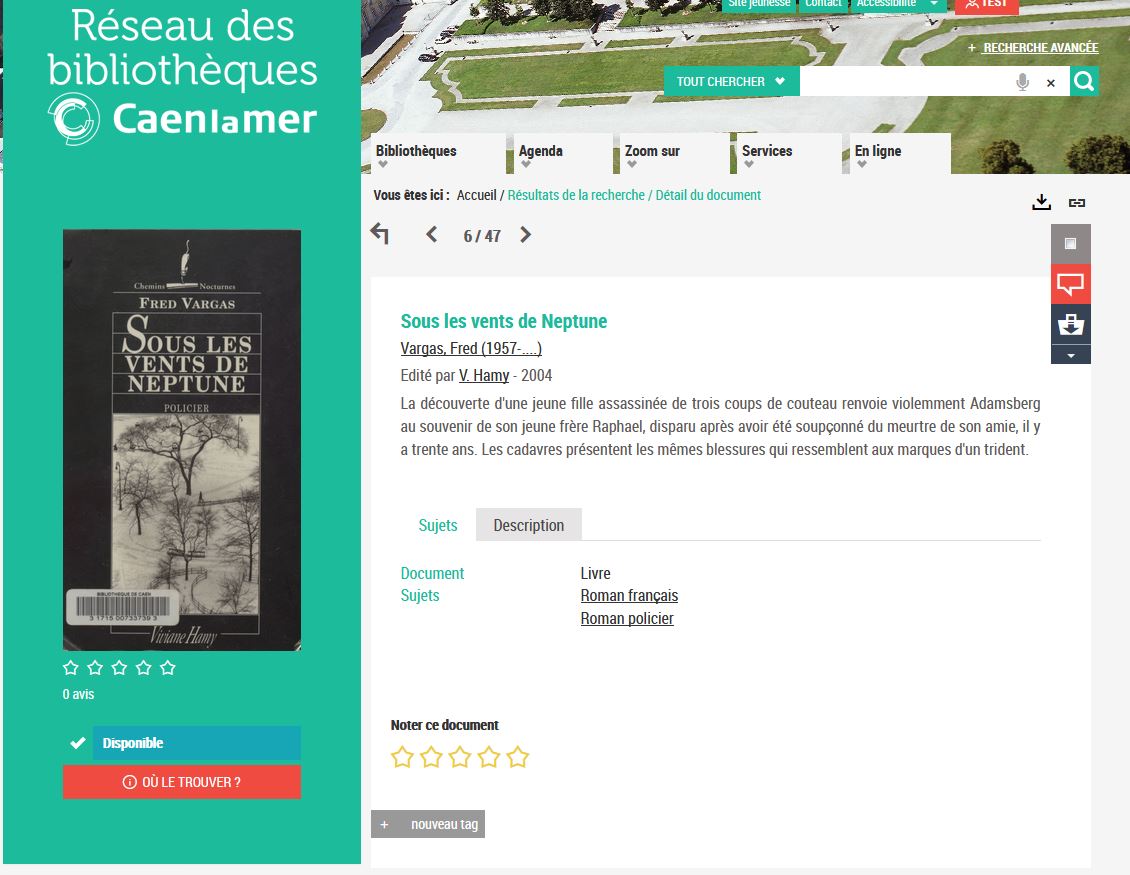Click the permalink chain icon
1130x875 pixels.
point(1077,203)
